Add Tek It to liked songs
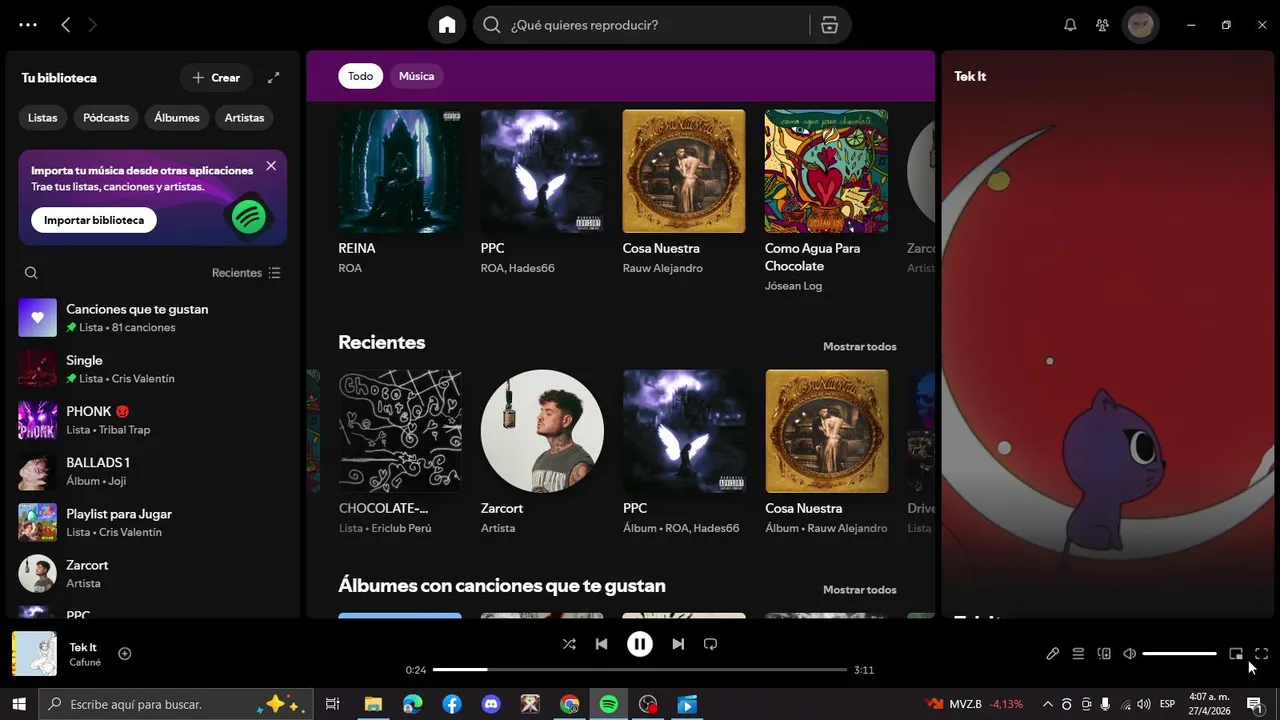Viewport: 1280px width, 720px height. pyautogui.click(x=125, y=654)
